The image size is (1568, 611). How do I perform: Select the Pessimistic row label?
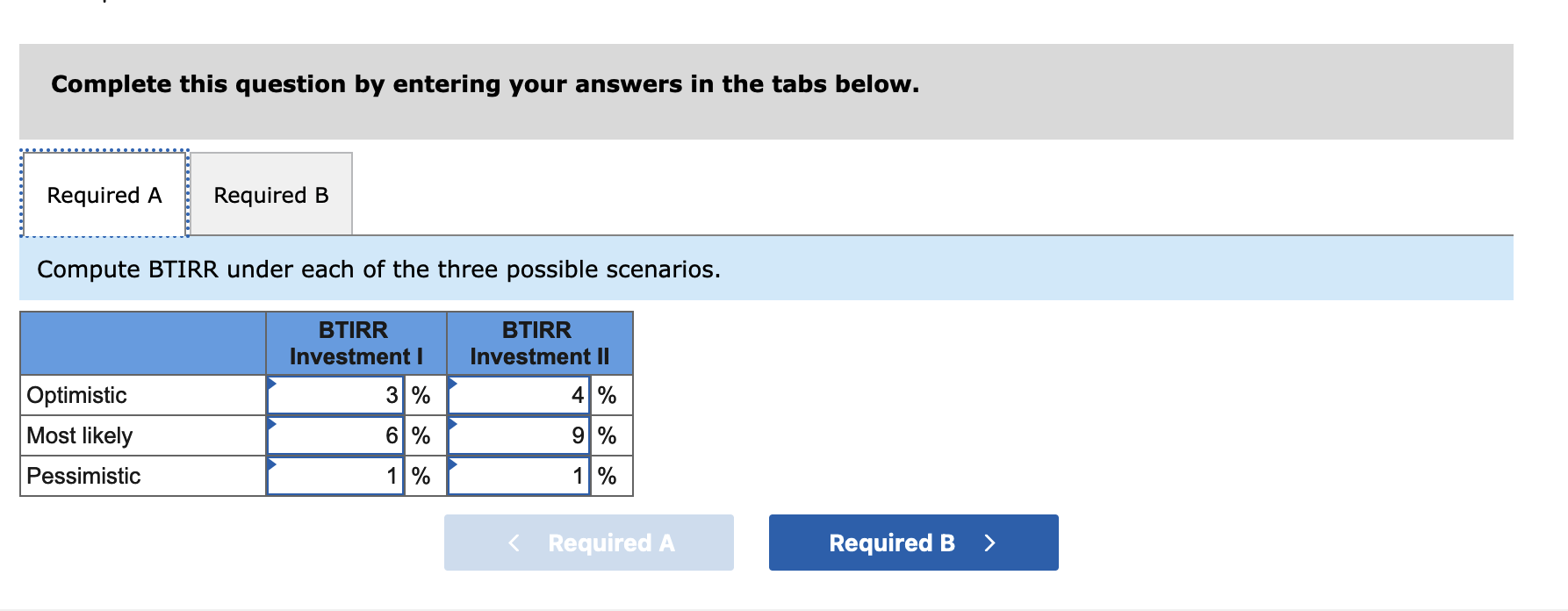click(x=83, y=476)
